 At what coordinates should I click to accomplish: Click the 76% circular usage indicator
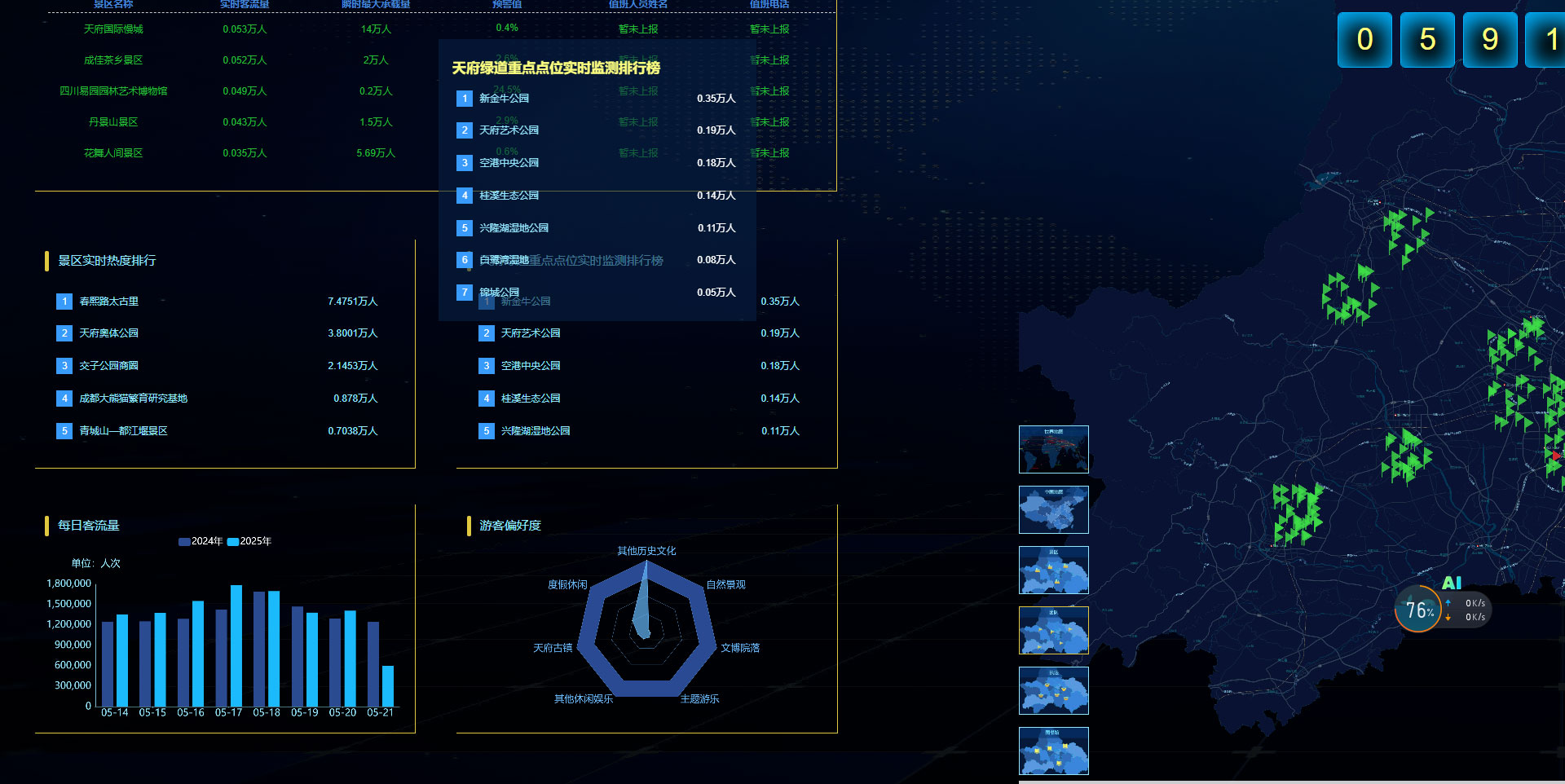click(1418, 610)
